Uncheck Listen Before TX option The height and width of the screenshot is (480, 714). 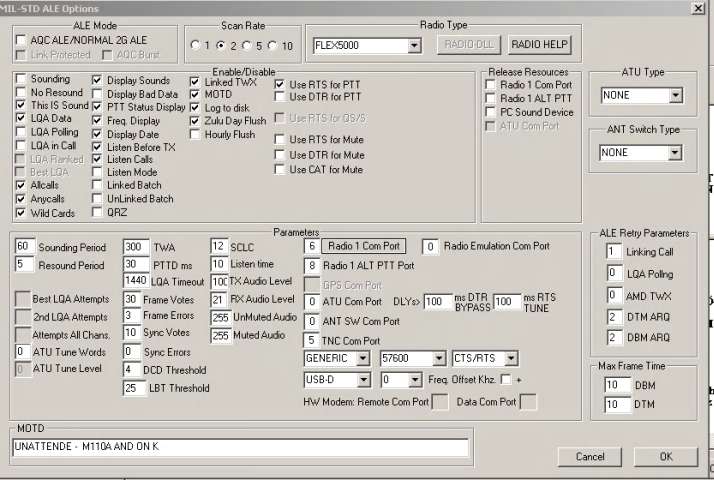pos(98,147)
